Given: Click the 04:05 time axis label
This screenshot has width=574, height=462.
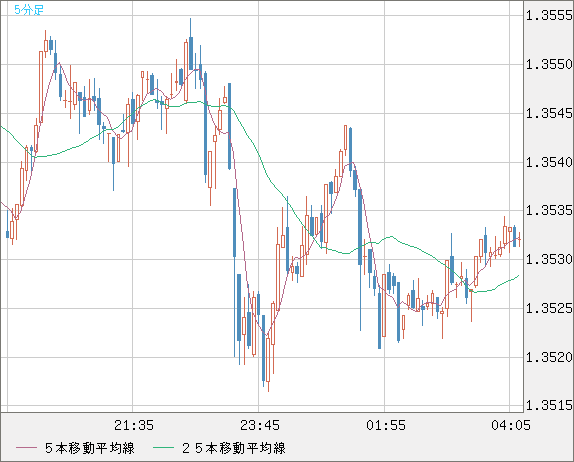Looking at the screenshot, I should coord(511,425).
